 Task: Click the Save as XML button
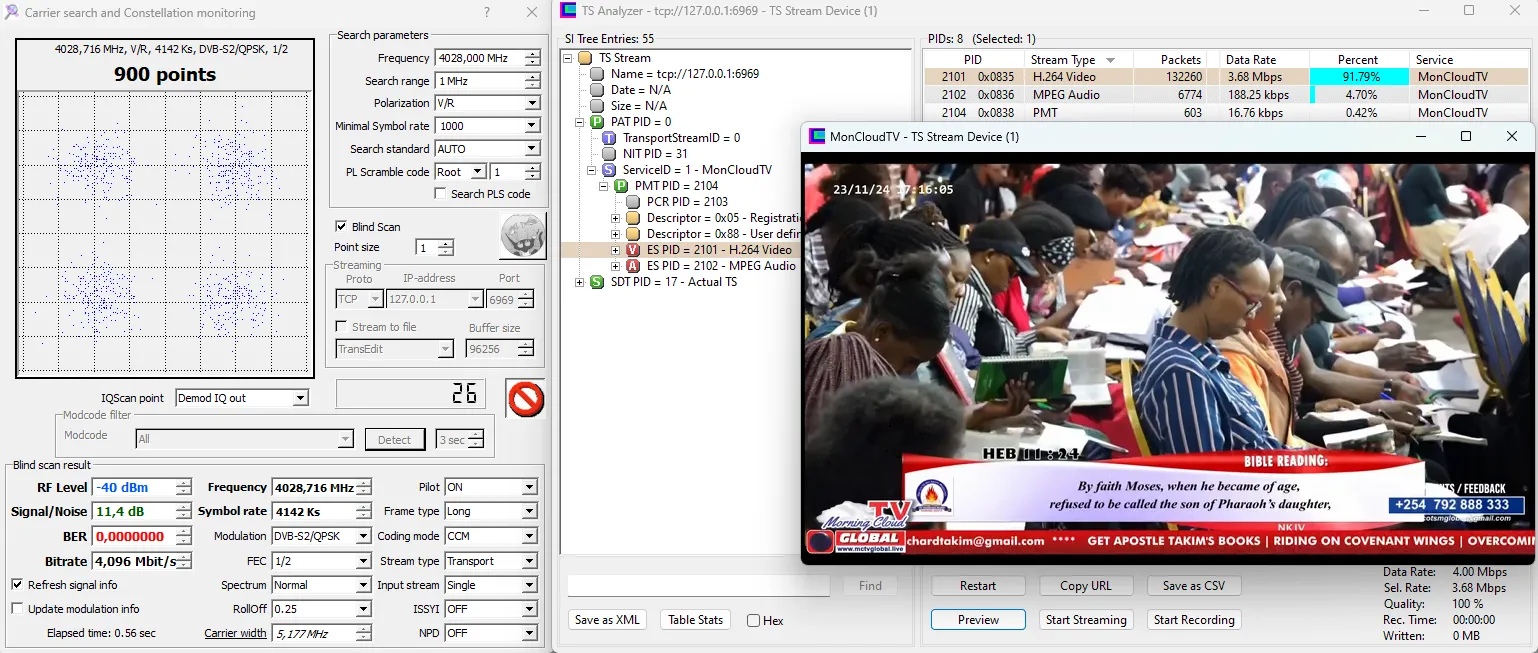tap(607, 620)
